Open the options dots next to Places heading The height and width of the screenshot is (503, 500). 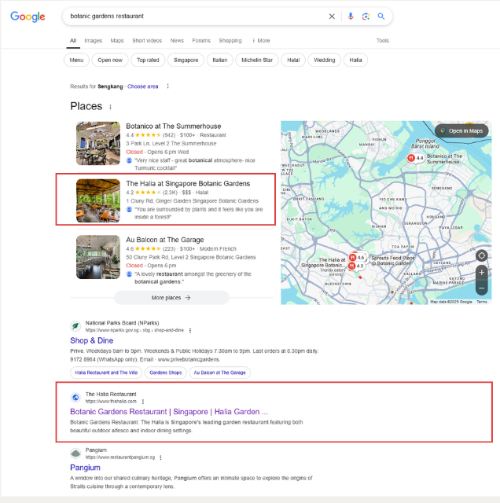[110, 107]
